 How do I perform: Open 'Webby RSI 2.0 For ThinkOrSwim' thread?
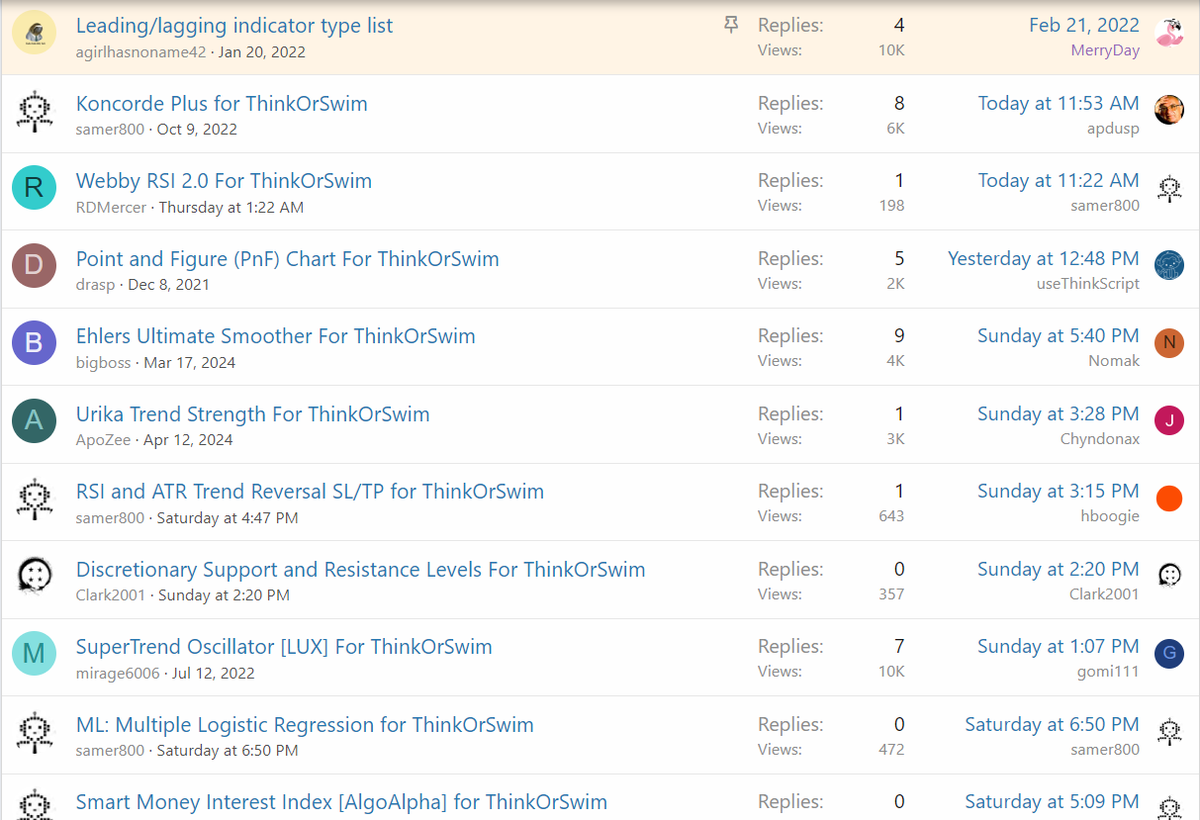[224, 181]
